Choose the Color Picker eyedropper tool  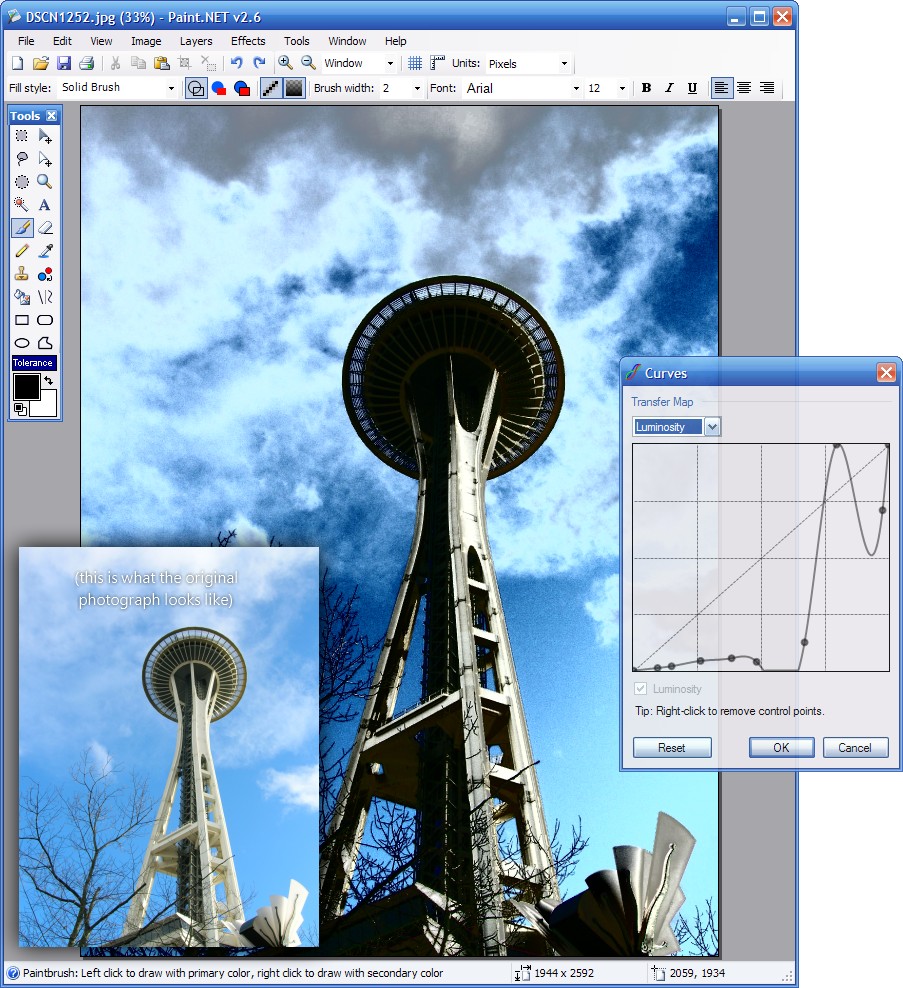pyautogui.click(x=45, y=251)
